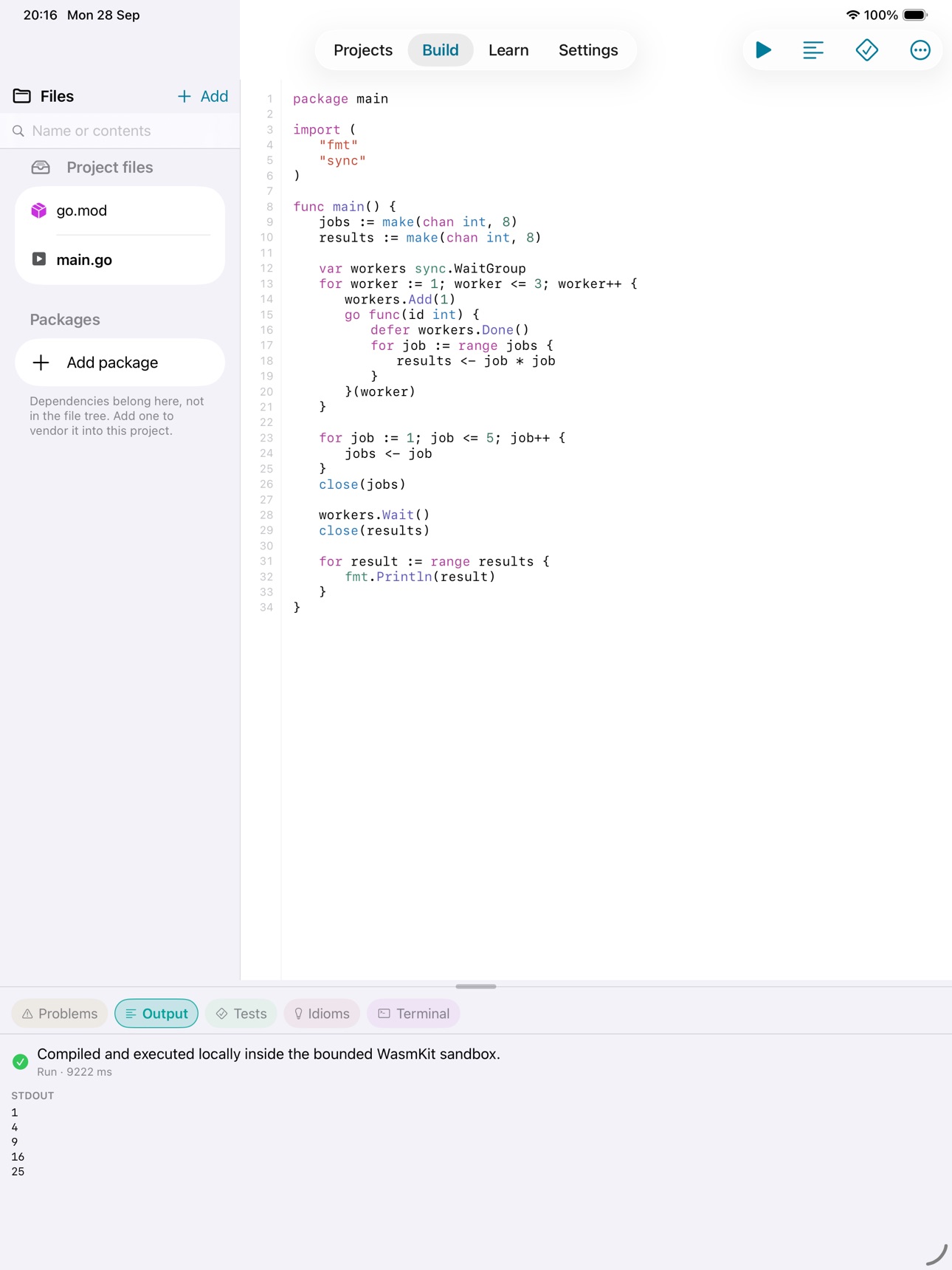
Task: Tap the Packages section heading
Action: tap(65, 320)
